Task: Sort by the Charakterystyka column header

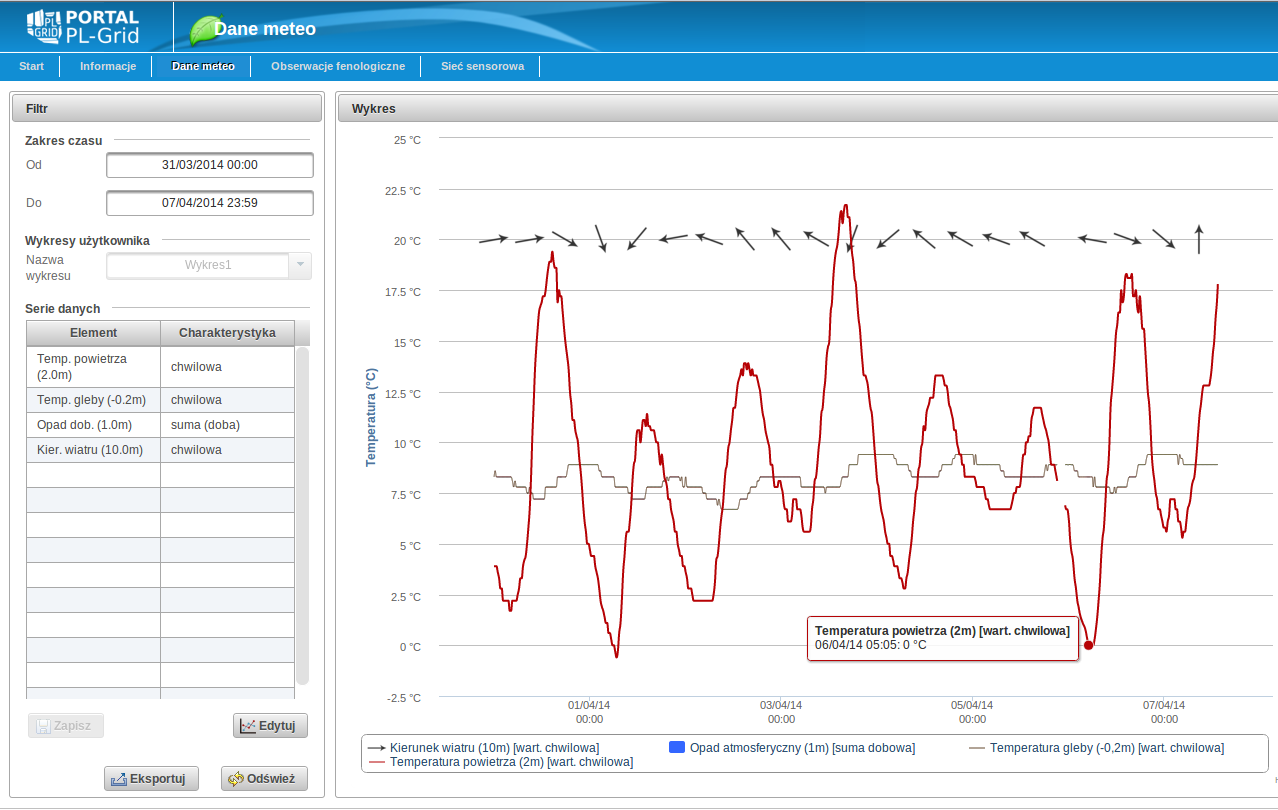Action: click(x=227, y=333)
